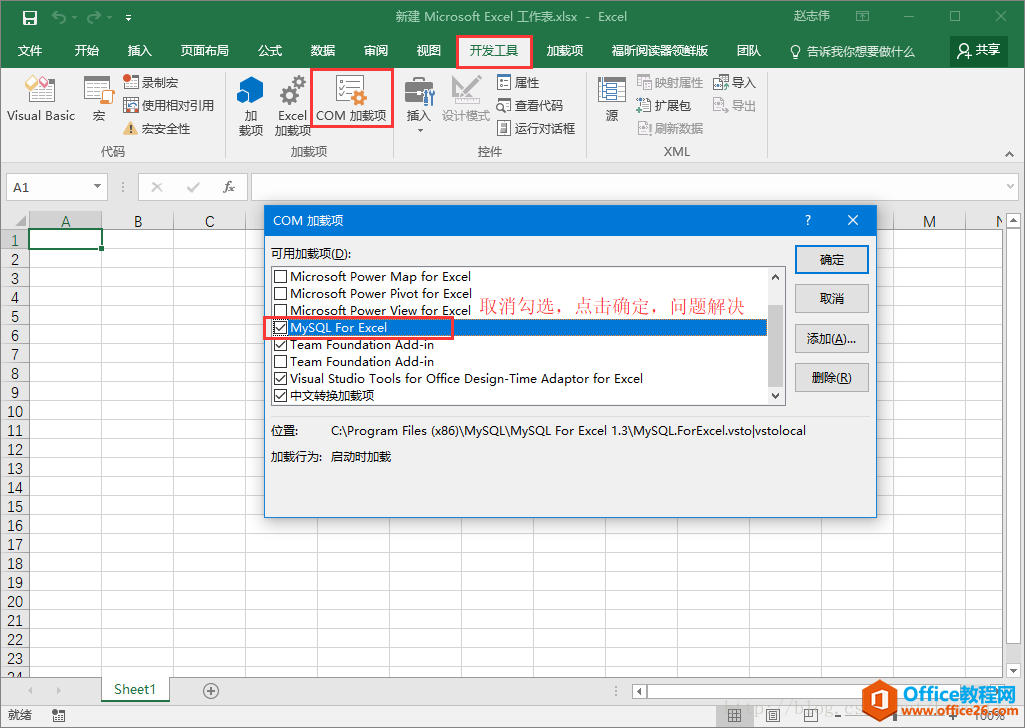Click XML 导出 (Export)
This screenshot has width=1025, height=728.
[734, 105]
